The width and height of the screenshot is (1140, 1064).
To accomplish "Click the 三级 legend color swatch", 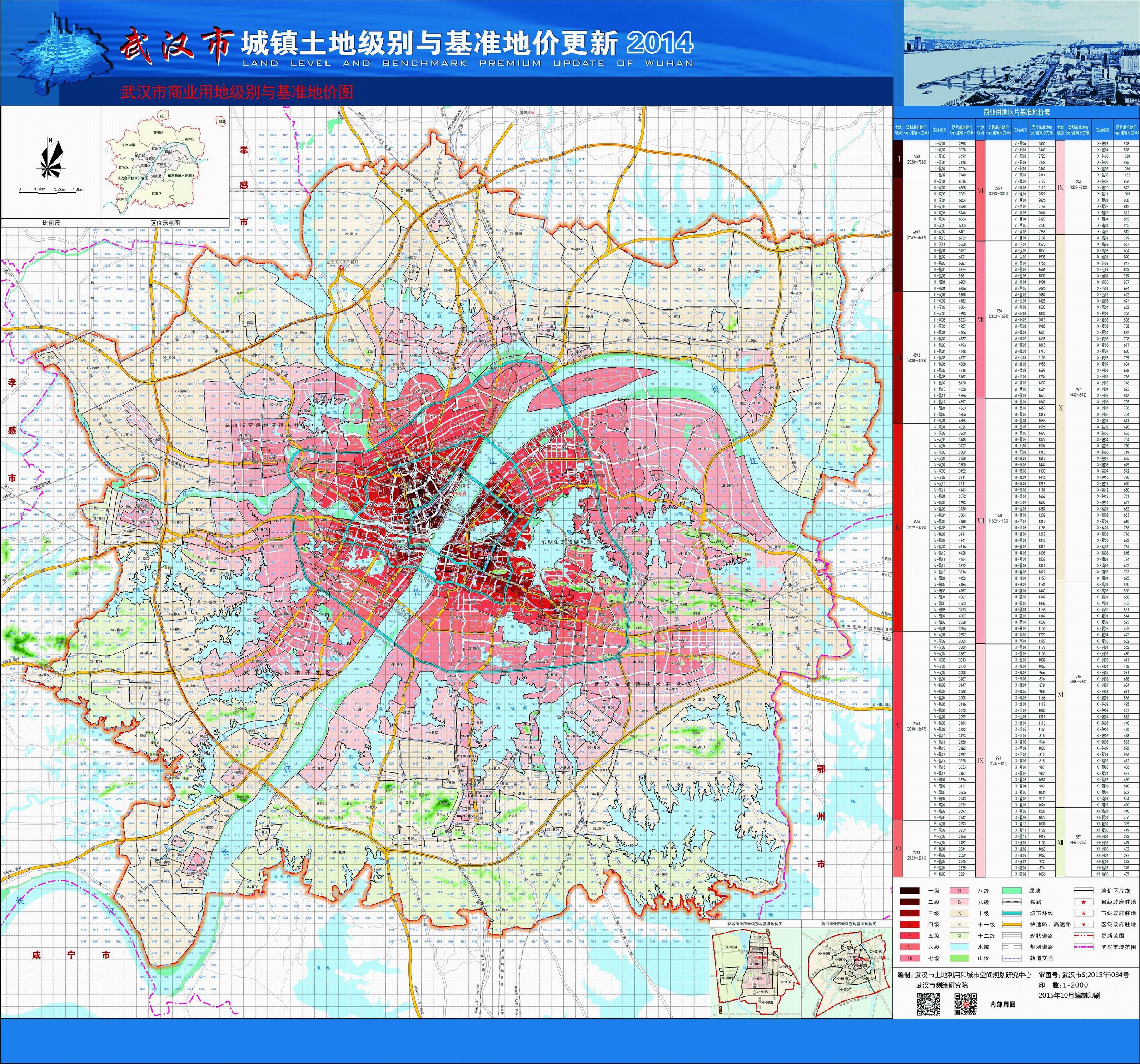I will [910, 913].
